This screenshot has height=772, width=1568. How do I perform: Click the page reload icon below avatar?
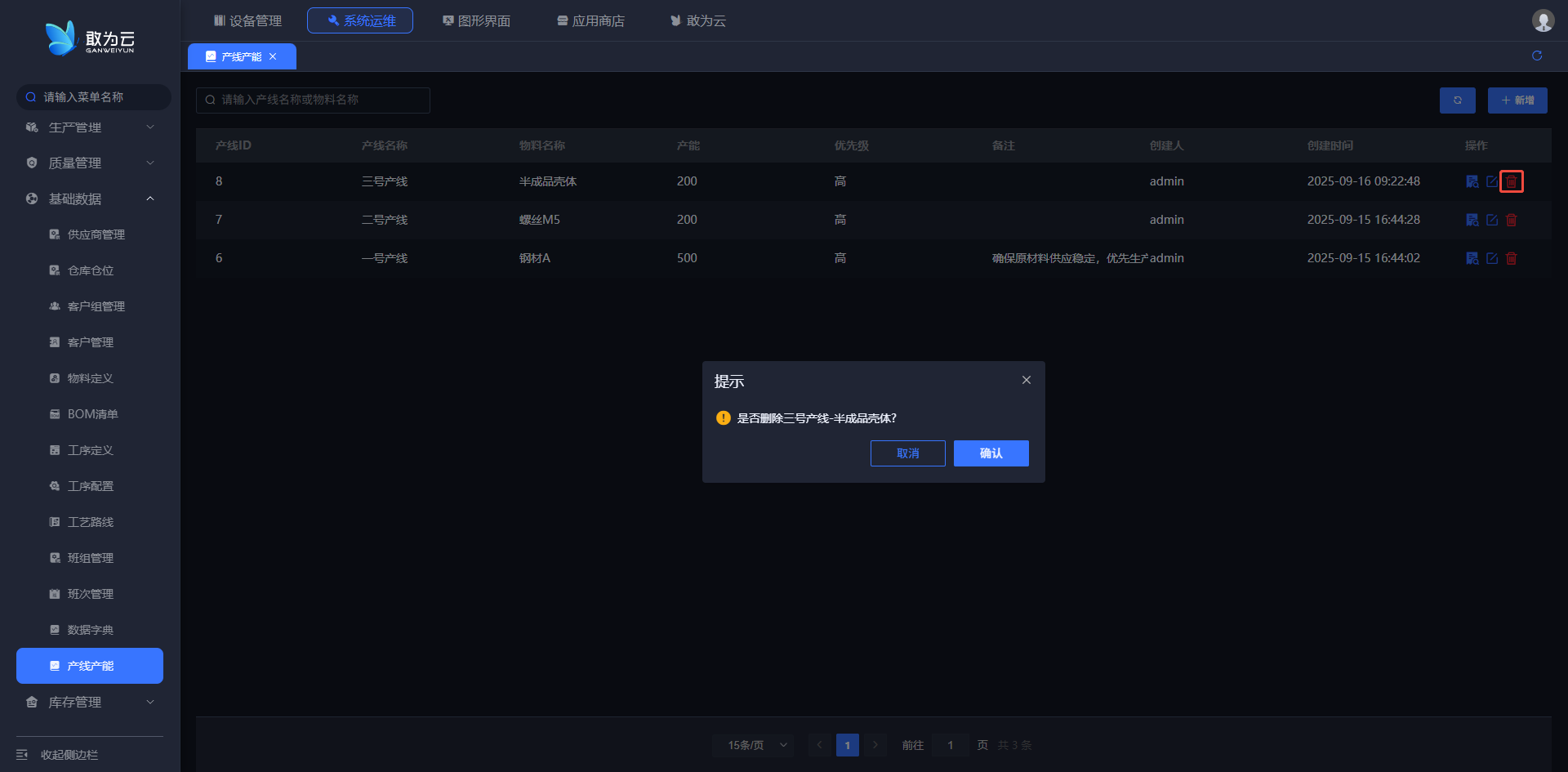coord(1536,56)
